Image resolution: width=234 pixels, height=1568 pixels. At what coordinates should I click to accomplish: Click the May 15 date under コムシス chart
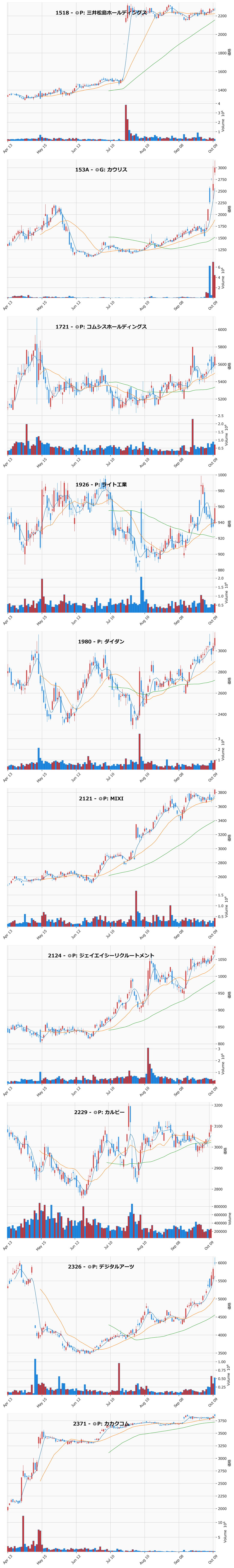(41, 462)
